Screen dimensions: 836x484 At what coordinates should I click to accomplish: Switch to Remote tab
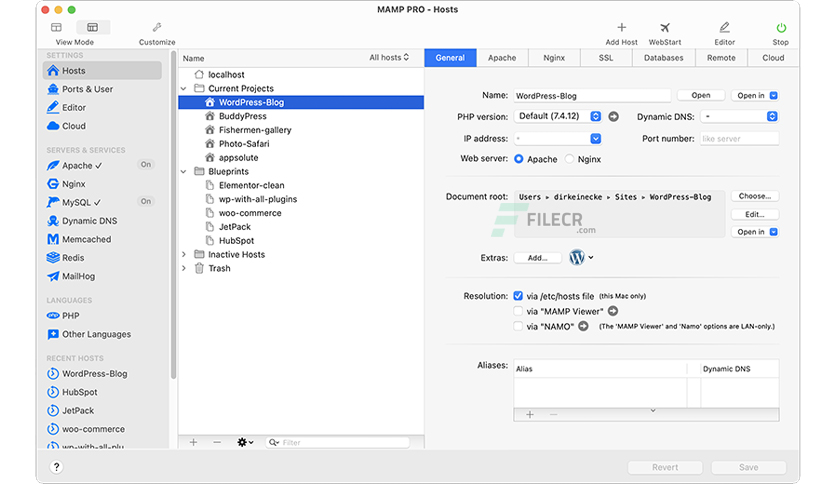(x=721, y=58)
